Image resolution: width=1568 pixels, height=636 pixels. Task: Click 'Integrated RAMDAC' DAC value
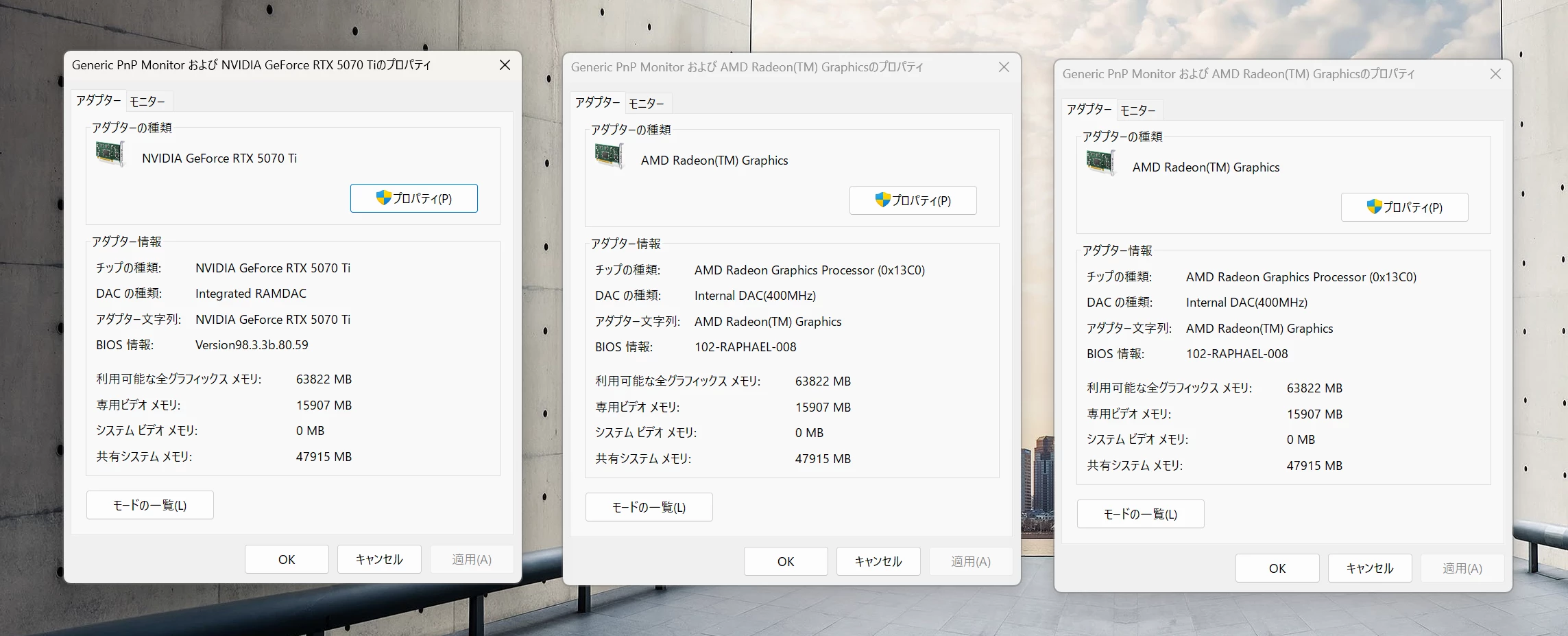click(251, 294)
